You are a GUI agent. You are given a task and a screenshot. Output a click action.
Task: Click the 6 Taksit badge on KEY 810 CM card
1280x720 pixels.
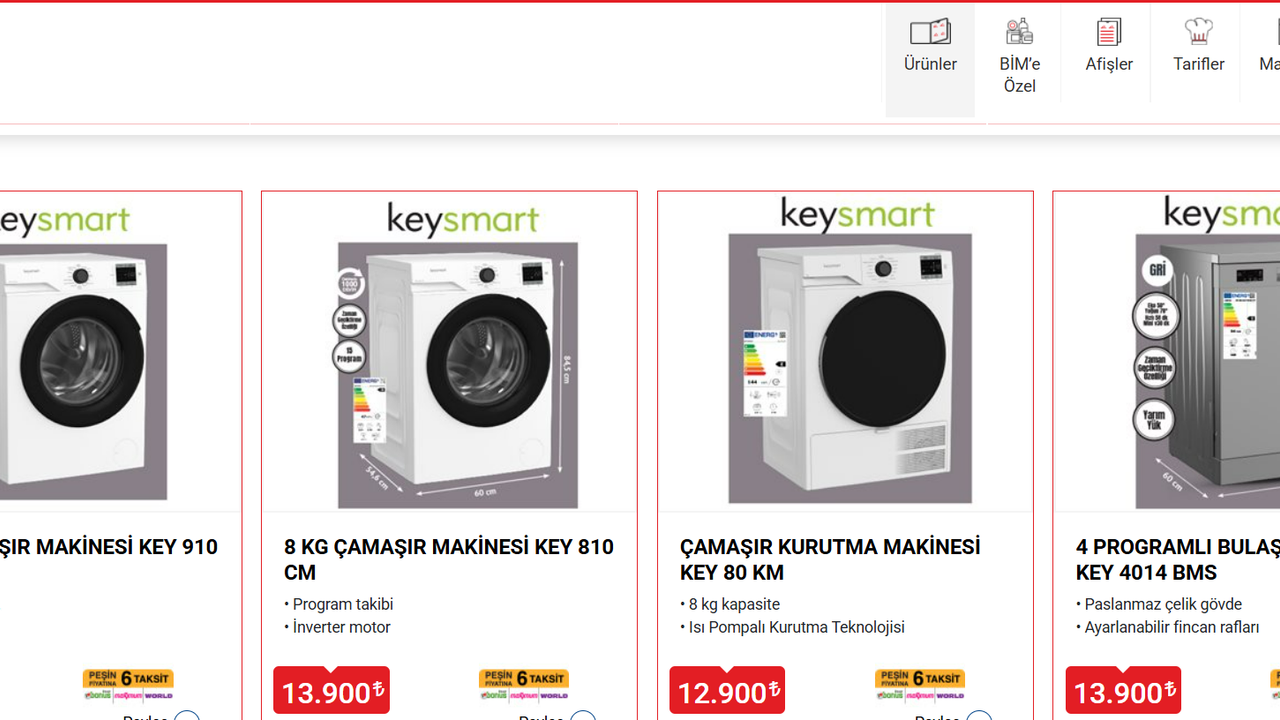524,685
